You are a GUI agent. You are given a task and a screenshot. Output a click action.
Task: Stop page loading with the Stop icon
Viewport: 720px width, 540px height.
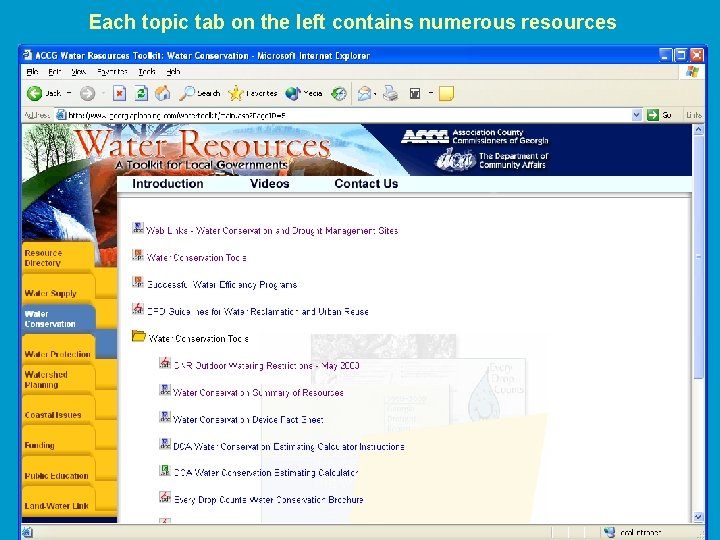coord(119,94)
